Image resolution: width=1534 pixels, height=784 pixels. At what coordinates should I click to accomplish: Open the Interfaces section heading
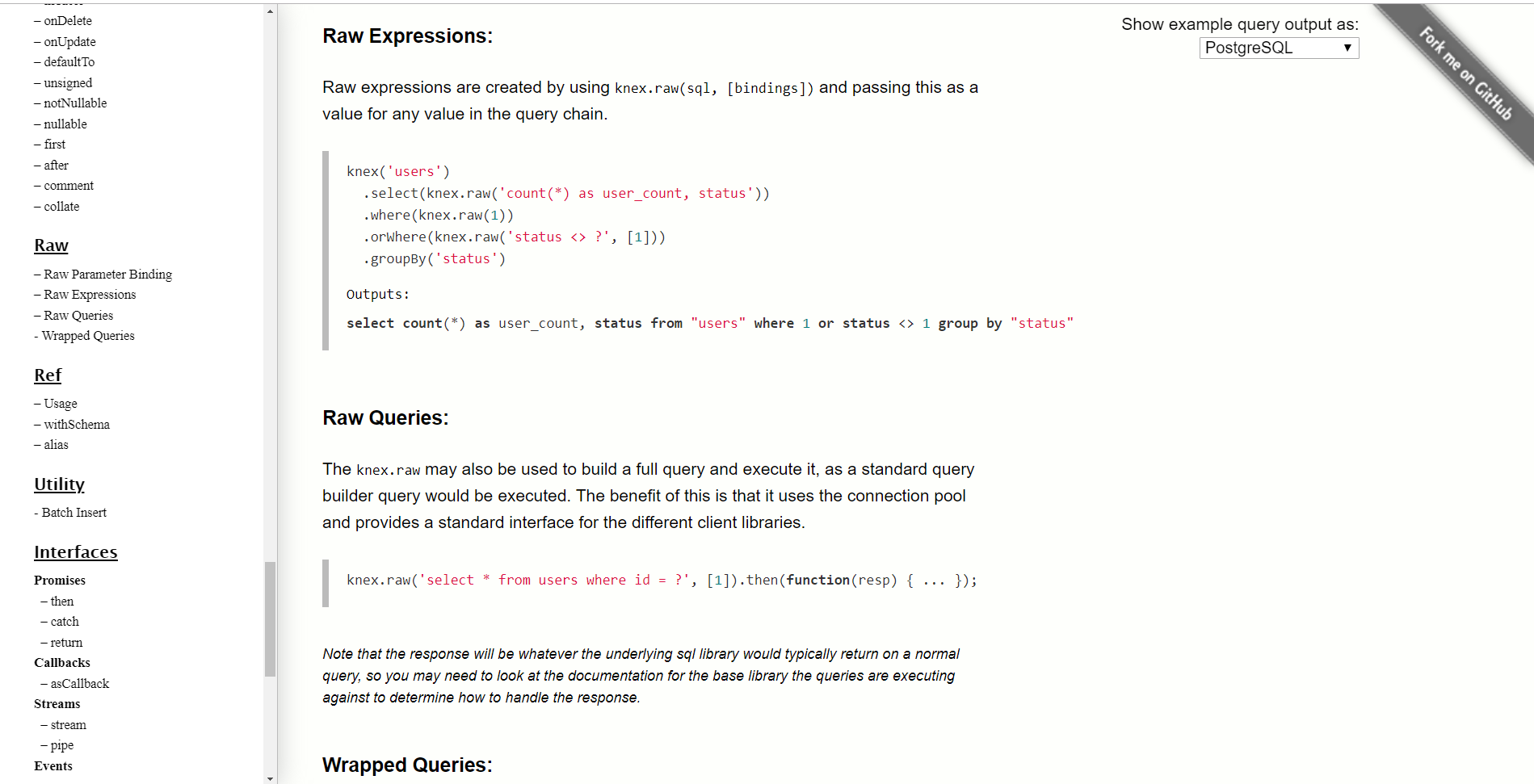tap(76, 552)
